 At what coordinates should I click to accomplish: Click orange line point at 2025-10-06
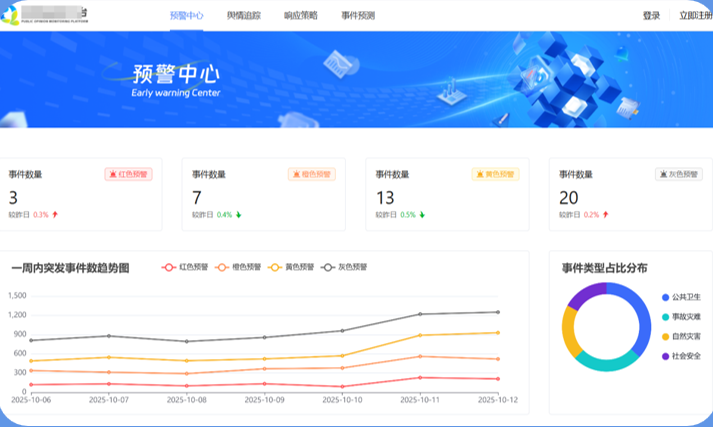31,371
